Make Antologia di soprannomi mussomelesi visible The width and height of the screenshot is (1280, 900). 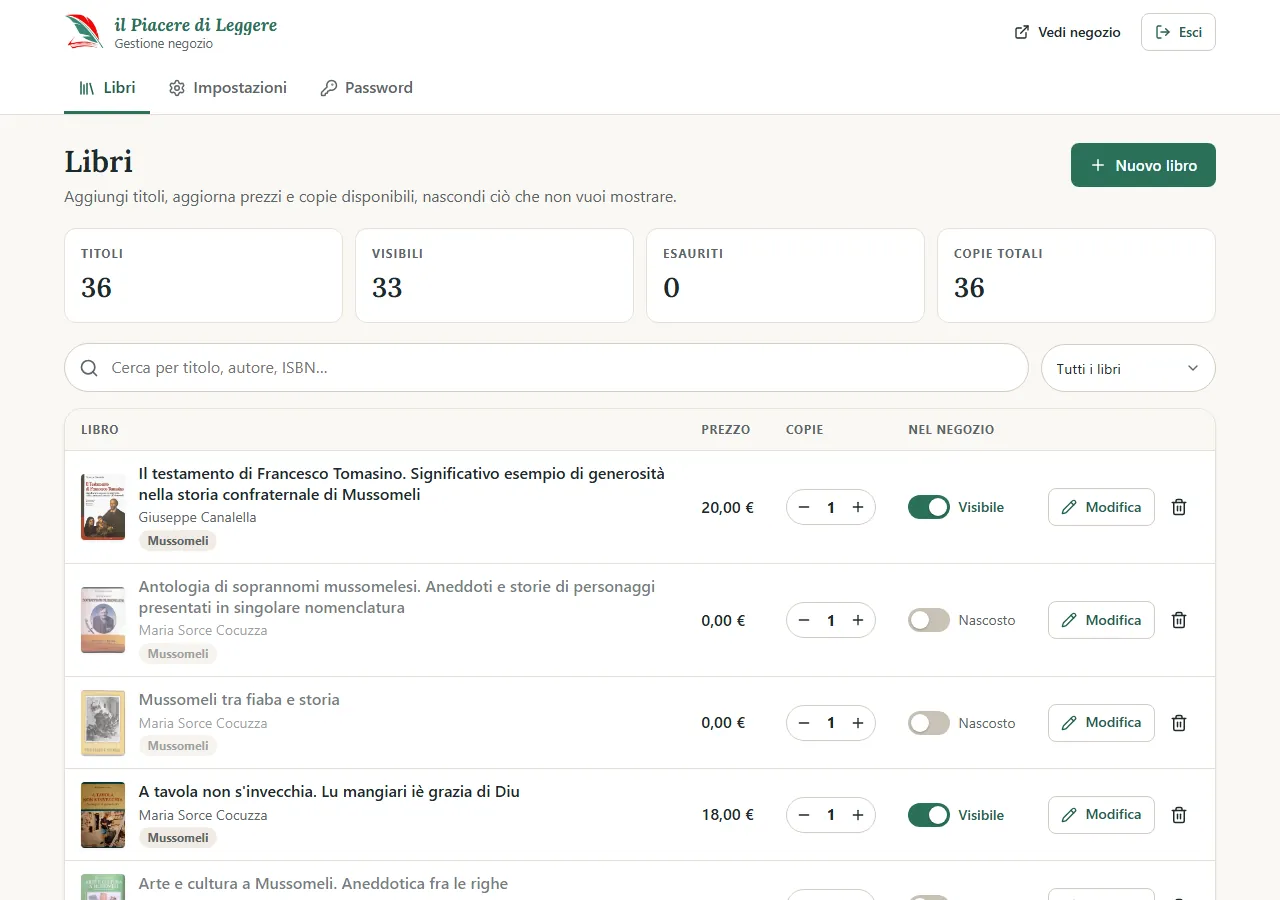coord(929,620)
